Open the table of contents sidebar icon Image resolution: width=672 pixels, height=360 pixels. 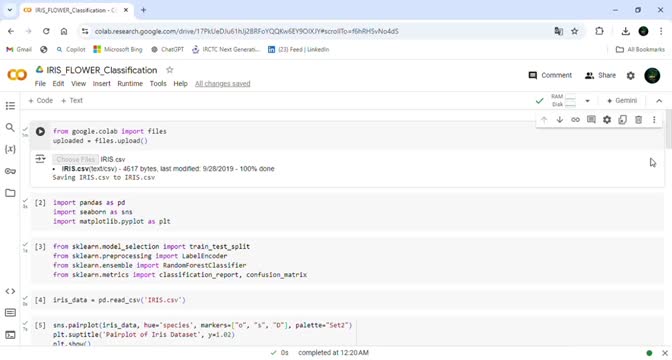coord(10,105)
